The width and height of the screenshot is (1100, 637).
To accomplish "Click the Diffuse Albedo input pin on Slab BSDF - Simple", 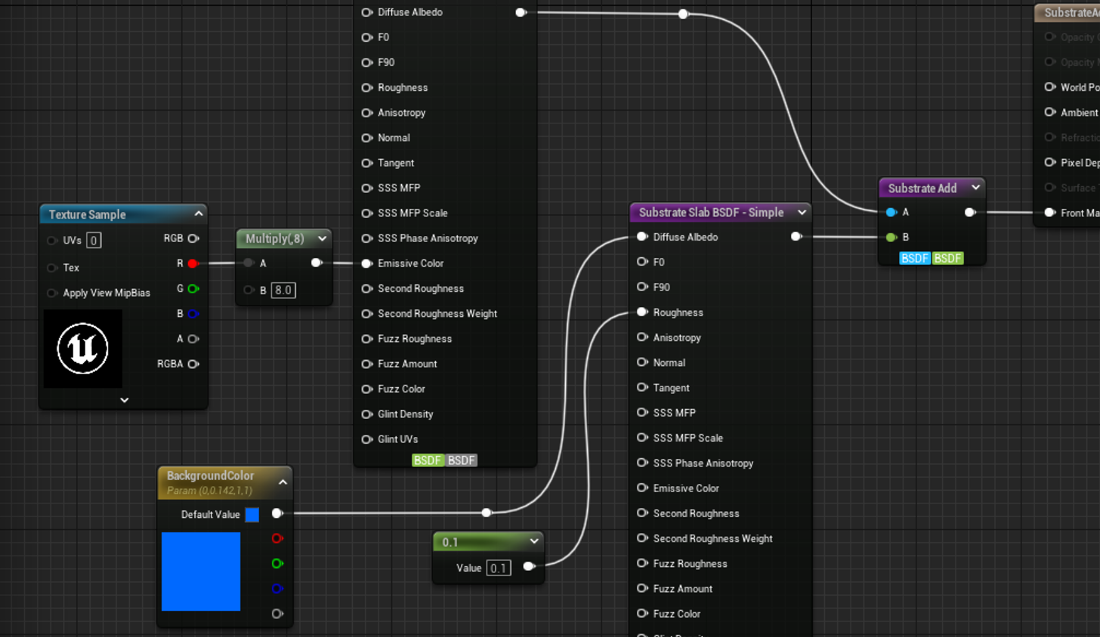I will (x=642, y=237).
